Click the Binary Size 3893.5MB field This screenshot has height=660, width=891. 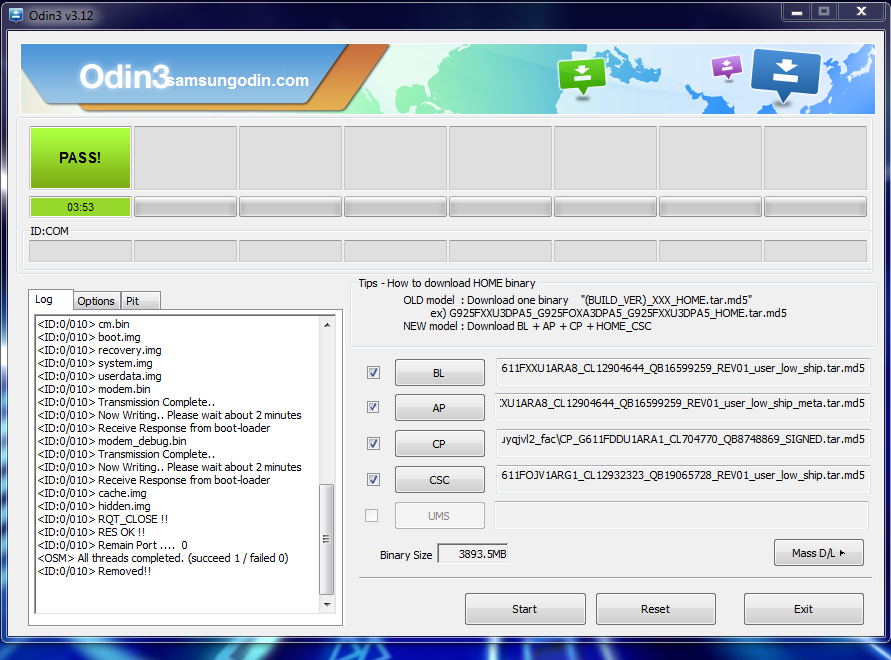(x=473, y=554)
